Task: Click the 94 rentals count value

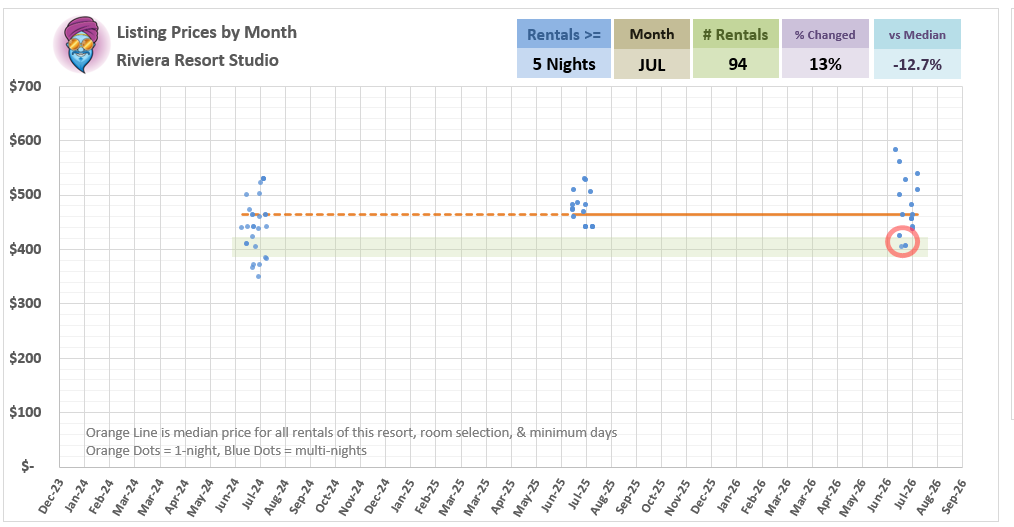Action: 735,65
